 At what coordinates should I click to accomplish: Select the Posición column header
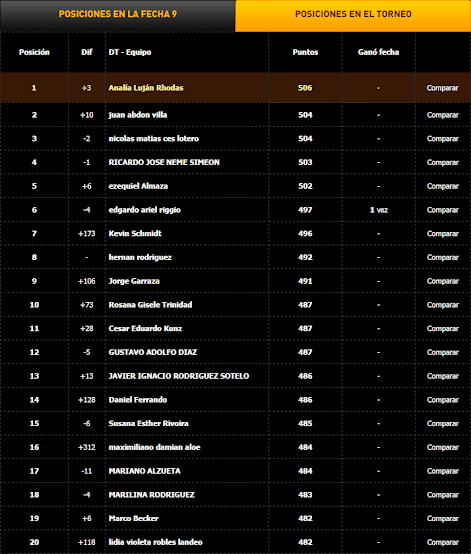pyautogui.click(x=34, y=52)
